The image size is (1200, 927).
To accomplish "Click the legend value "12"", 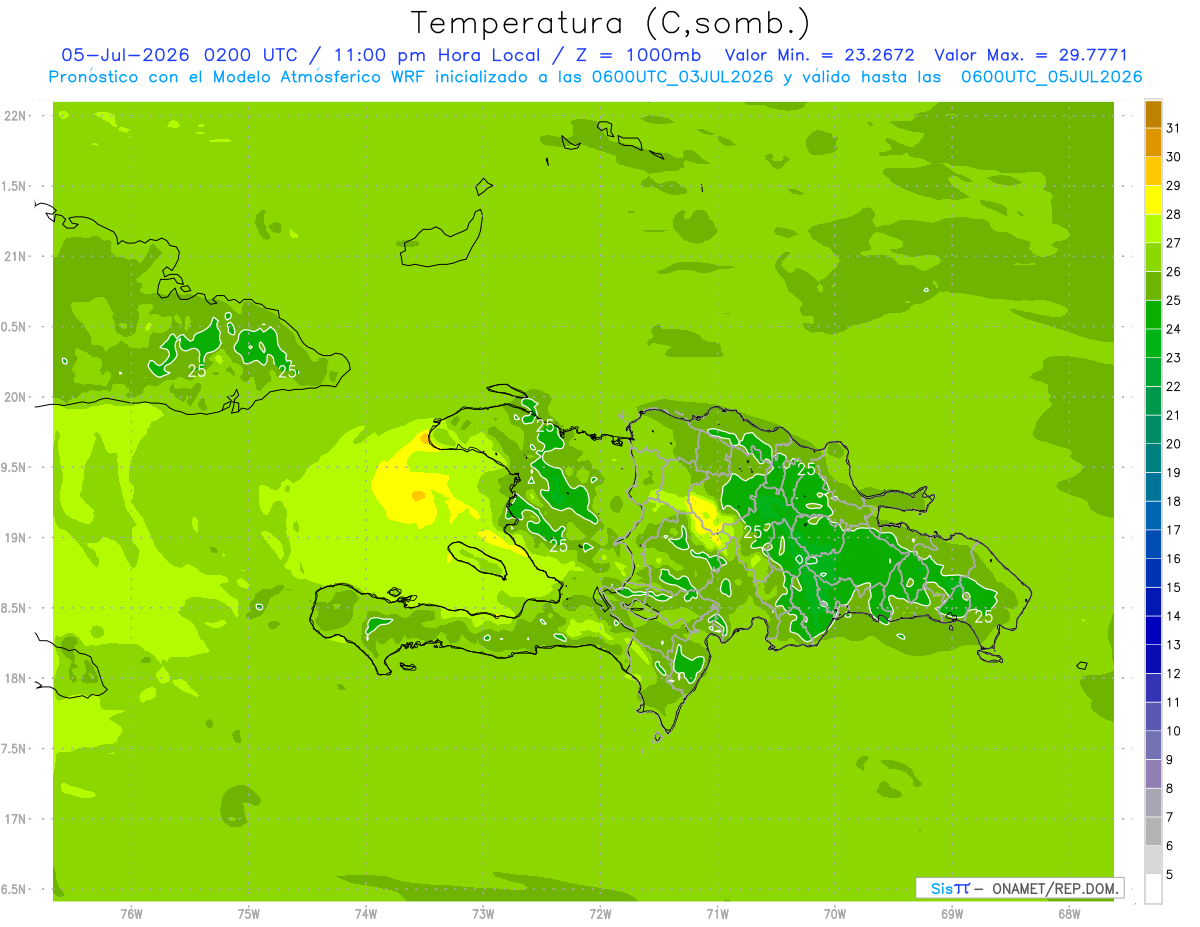I will tap(1174, 673).
